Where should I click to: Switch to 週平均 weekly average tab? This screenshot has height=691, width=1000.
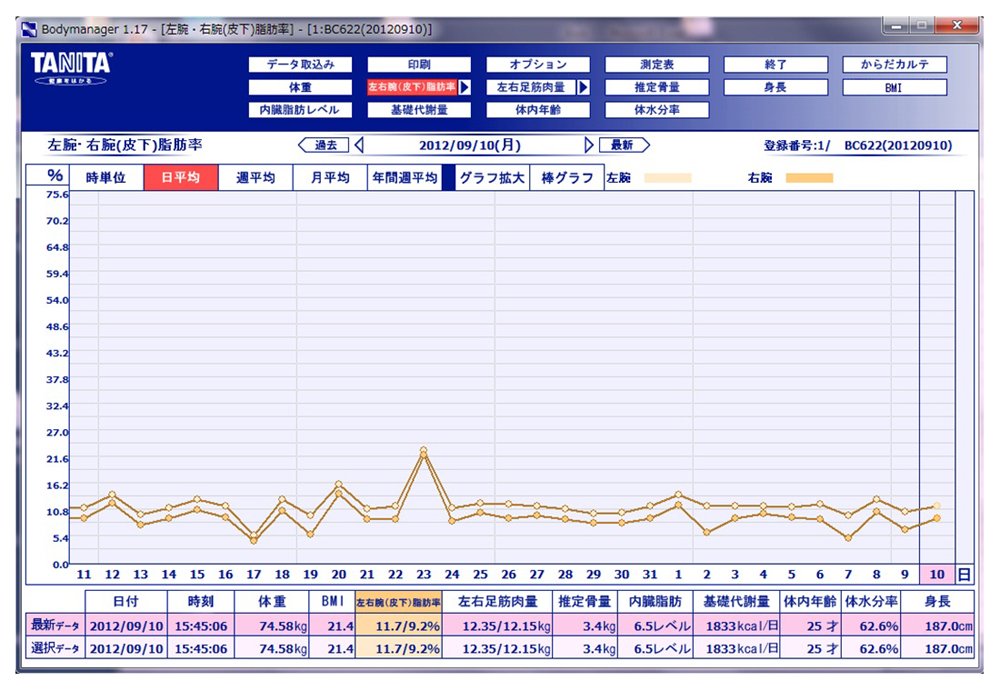(x=255, y=178)
